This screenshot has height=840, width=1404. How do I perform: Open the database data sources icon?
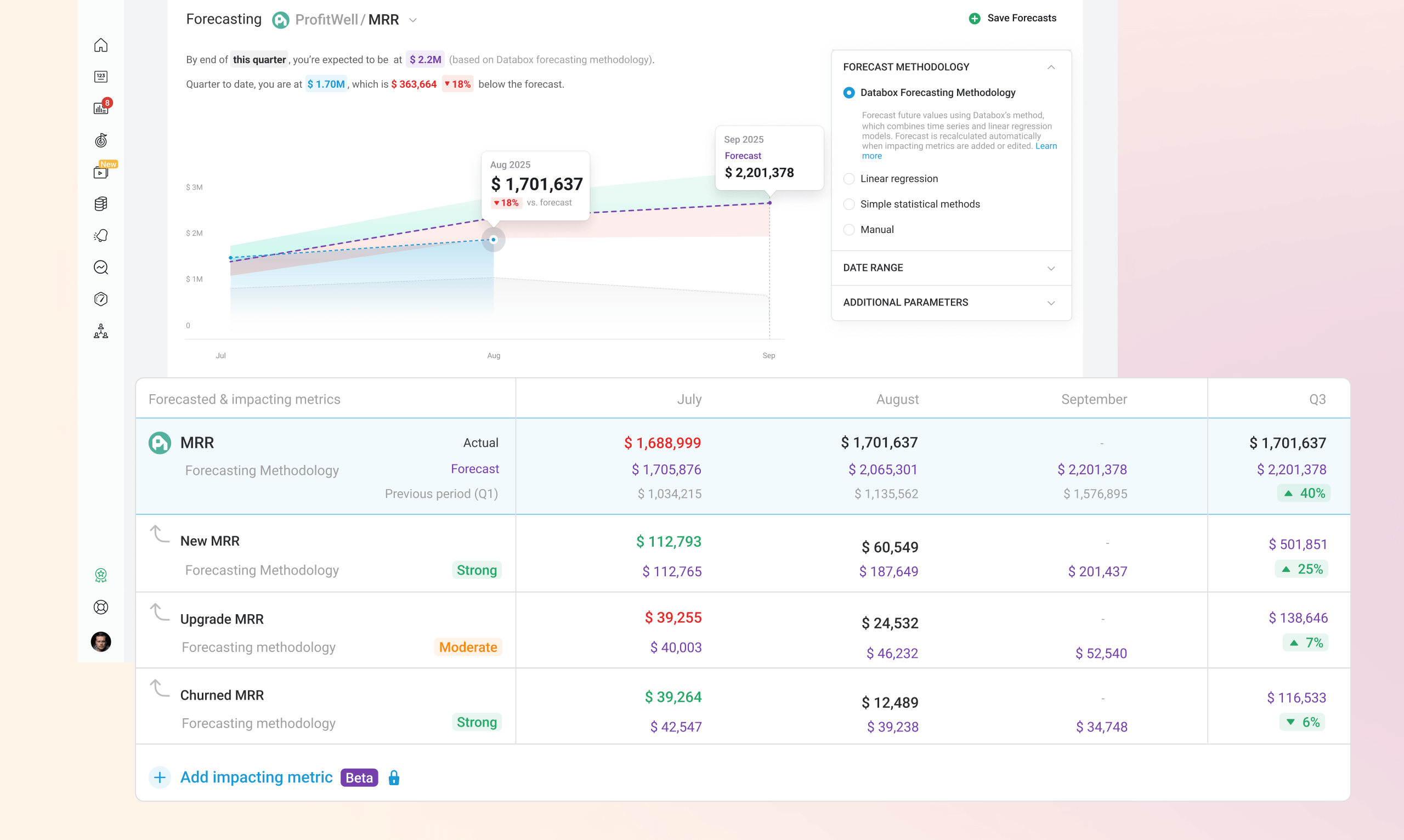click(101, 204)
